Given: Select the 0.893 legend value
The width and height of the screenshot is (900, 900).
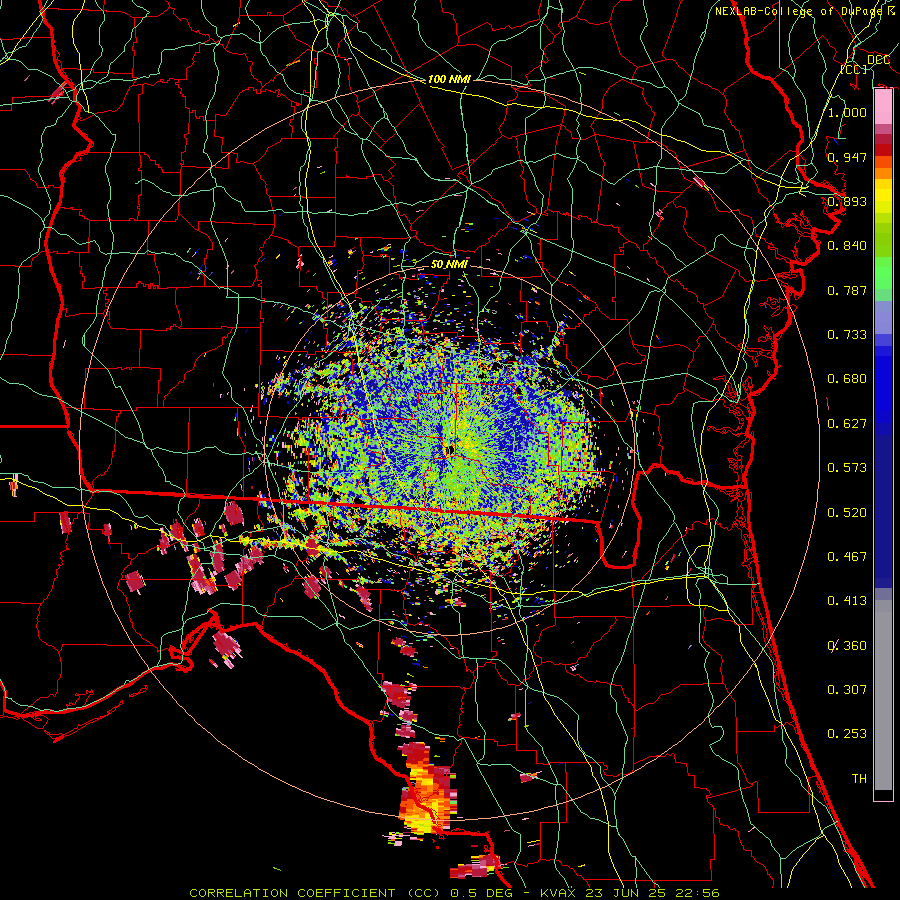Looking at the screenshot, I should pyautogui.click(x=847, y=201).
